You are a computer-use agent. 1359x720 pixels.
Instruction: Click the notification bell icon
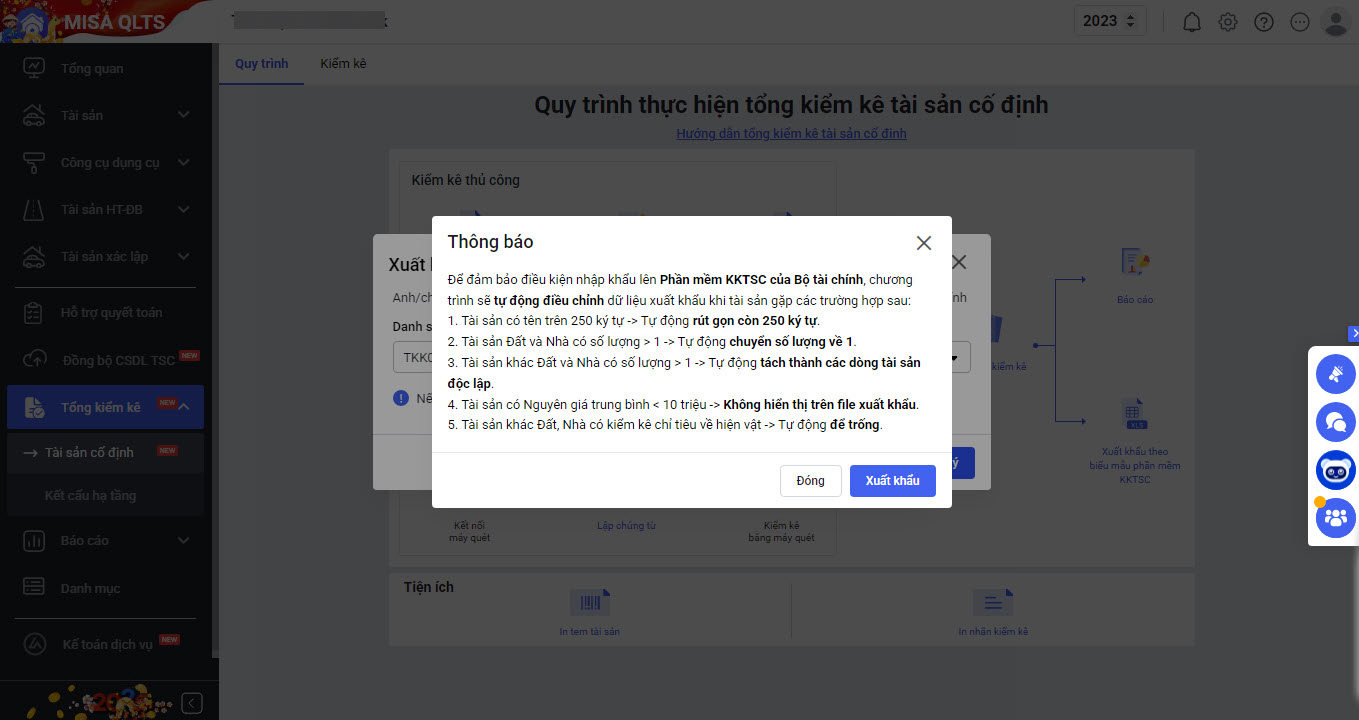[1192, 22]
